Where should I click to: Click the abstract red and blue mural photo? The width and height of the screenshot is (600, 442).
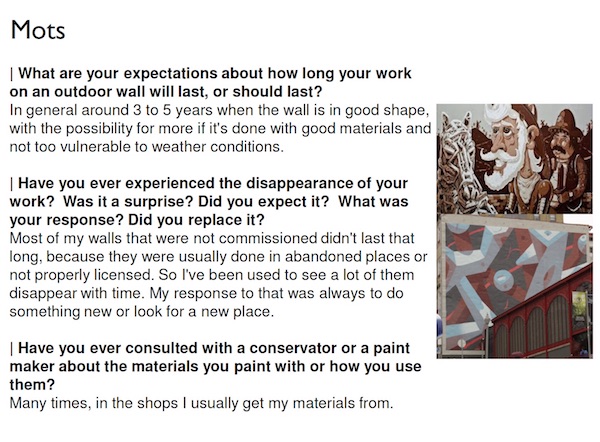(x=515, y=286)
